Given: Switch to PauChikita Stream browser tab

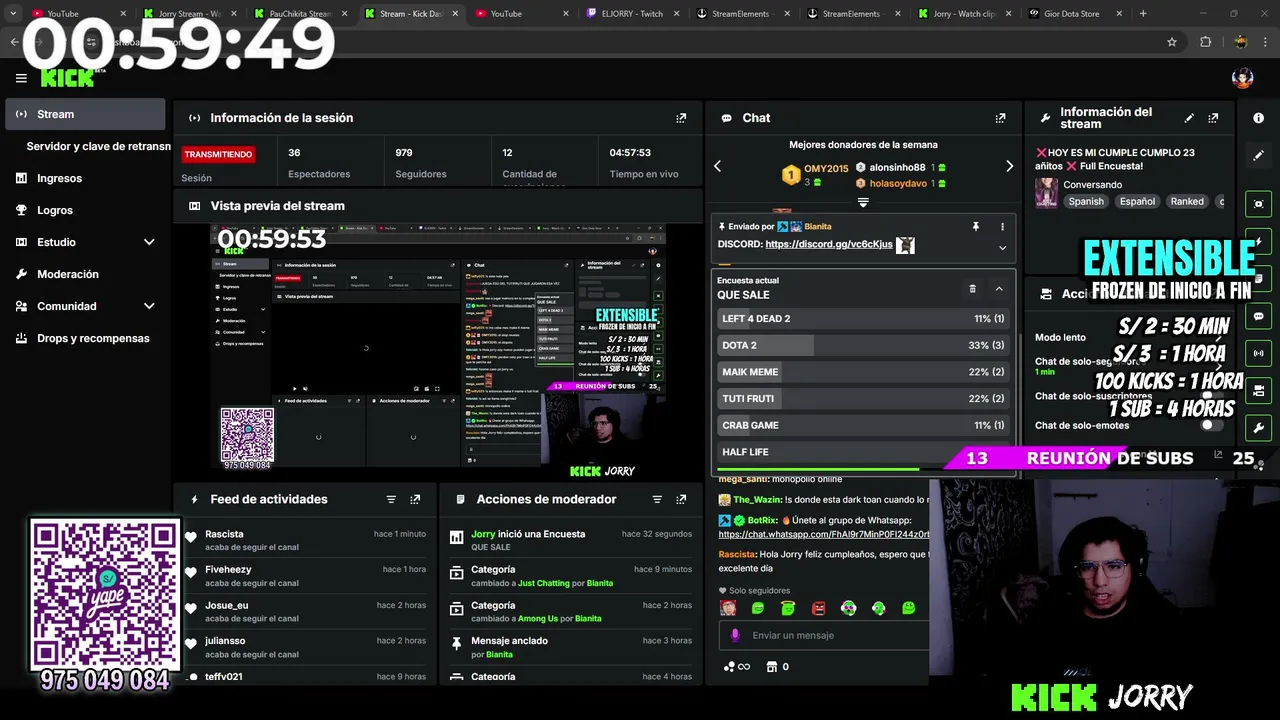Looking at the screenshot, I should pos(300,14).
